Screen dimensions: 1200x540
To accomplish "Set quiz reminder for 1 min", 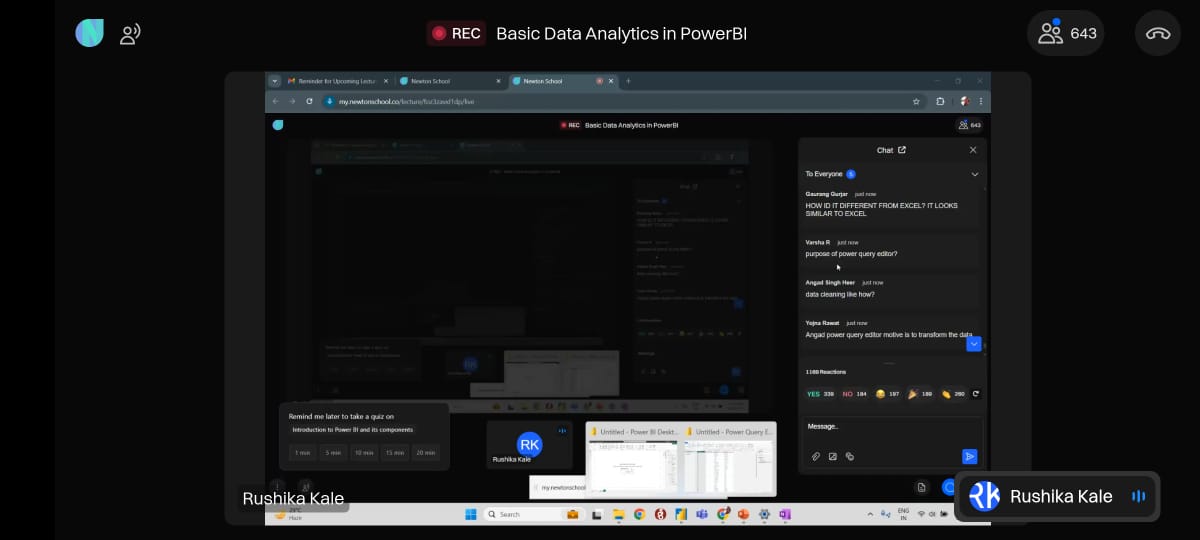I will 303,452.
